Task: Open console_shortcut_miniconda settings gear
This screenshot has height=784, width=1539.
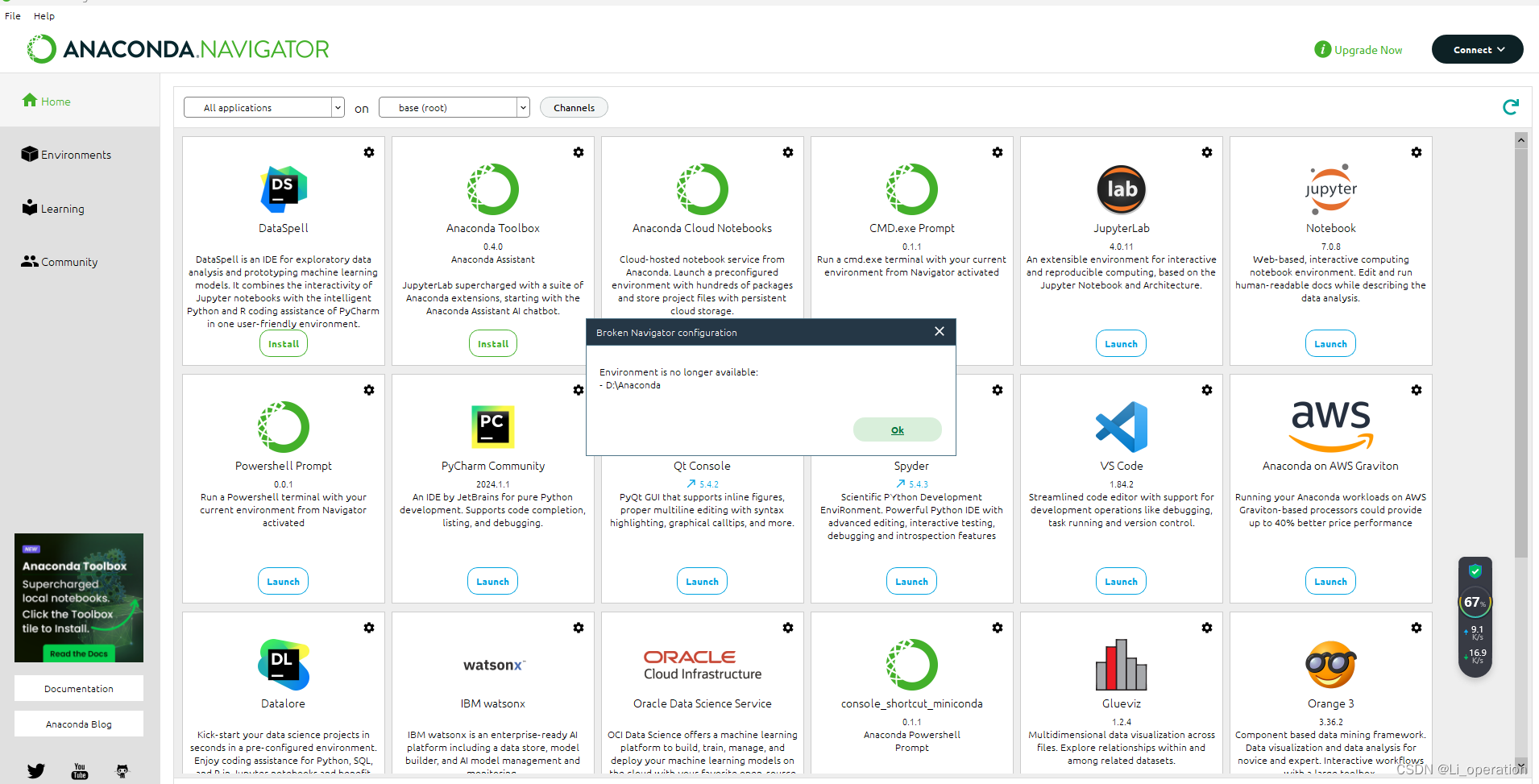Action: click(x=998, y=628)
